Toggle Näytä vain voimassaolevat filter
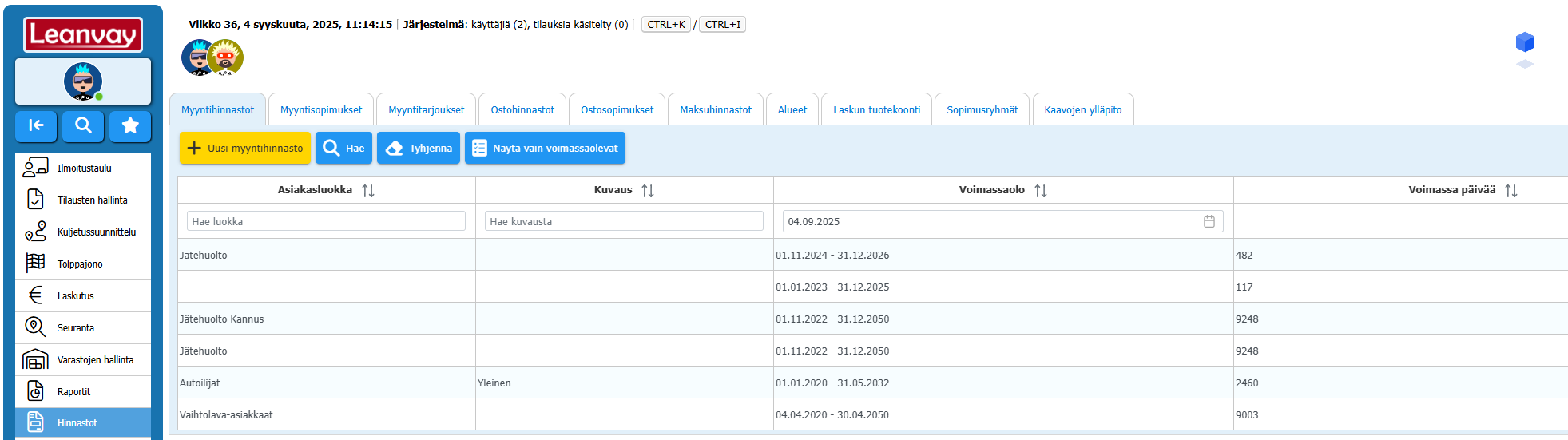 click(545, 149)
